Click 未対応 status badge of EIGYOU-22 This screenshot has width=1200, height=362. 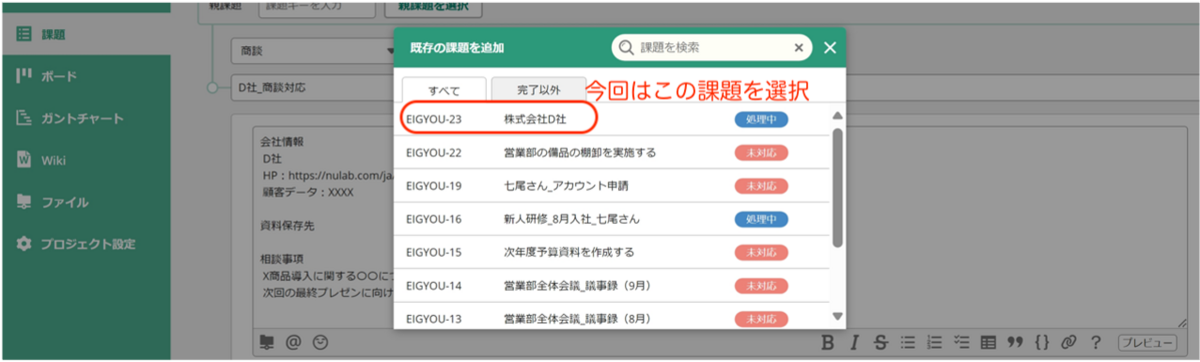click(761, 153)
